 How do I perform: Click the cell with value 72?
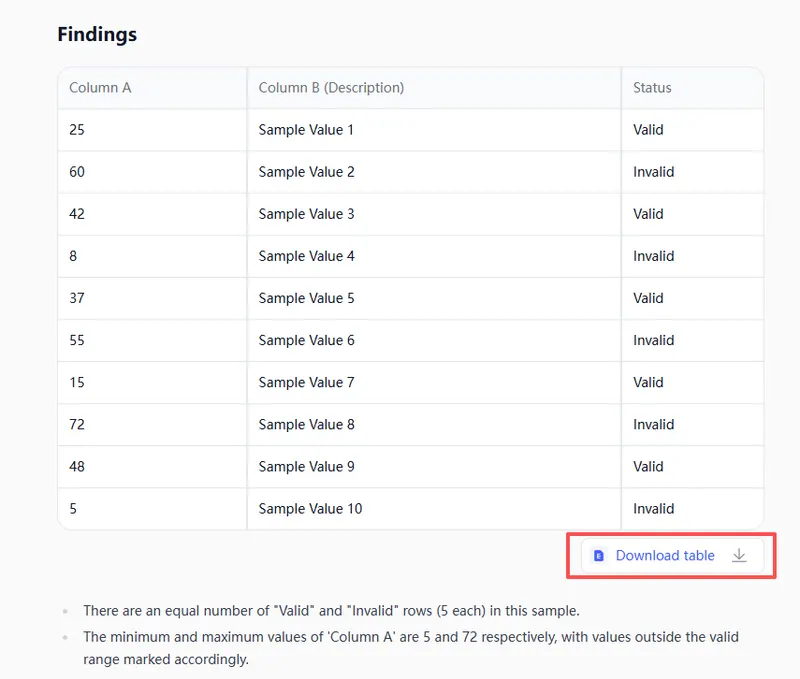click(77, 425)
